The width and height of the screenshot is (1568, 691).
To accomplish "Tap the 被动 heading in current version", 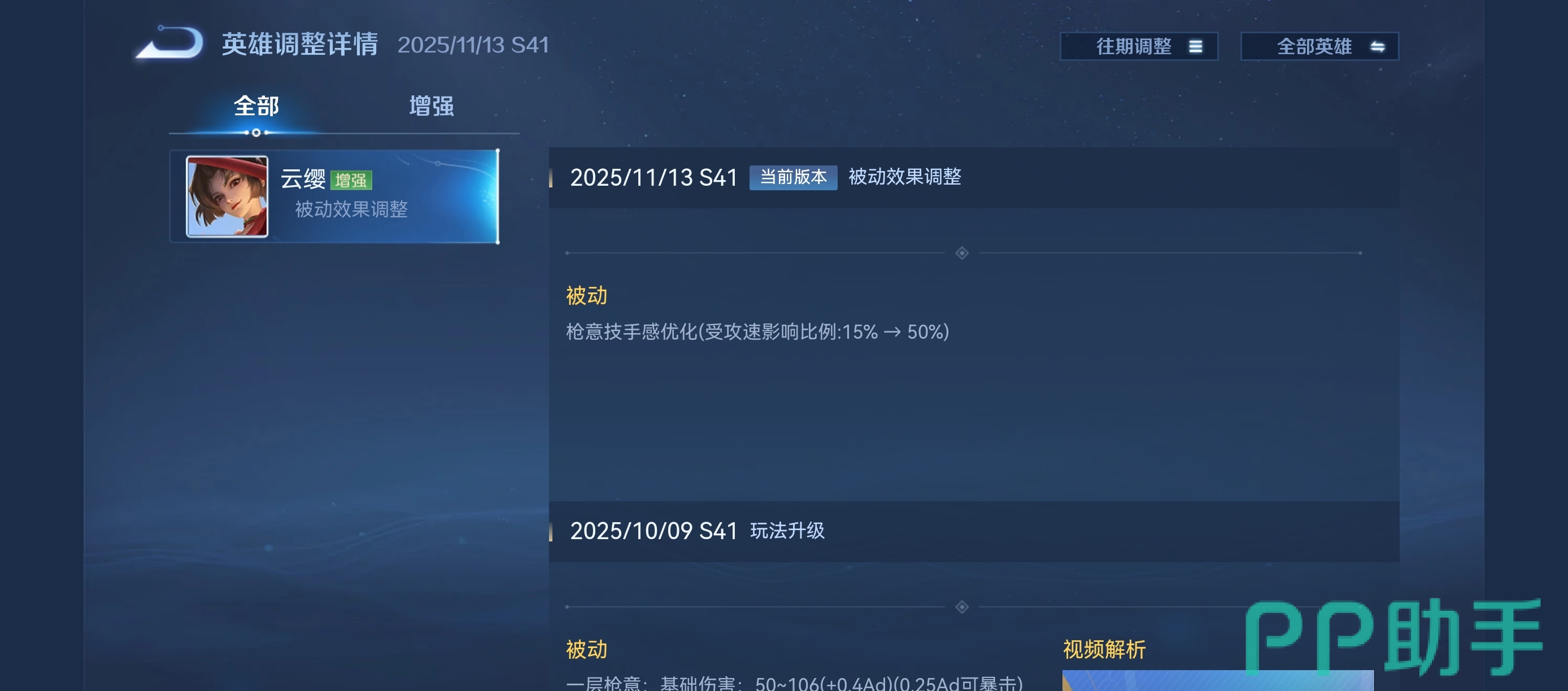I will (x=587, y=296).
